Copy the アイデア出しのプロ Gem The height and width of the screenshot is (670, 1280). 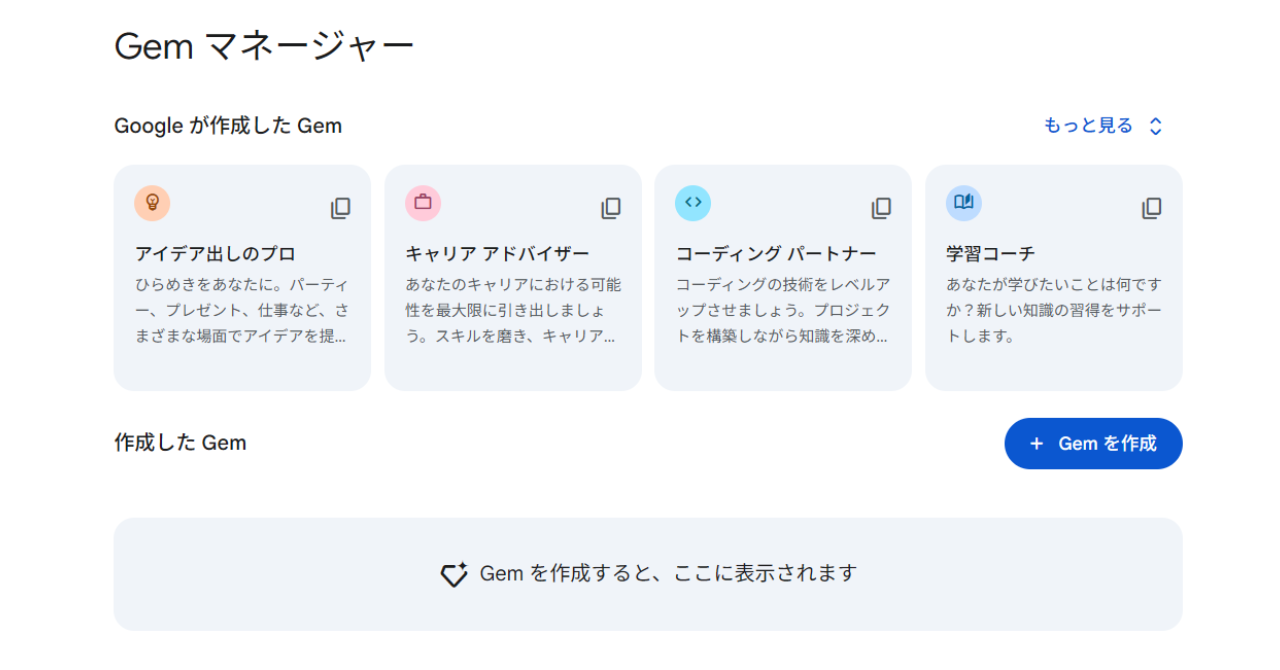click(341, 208)
